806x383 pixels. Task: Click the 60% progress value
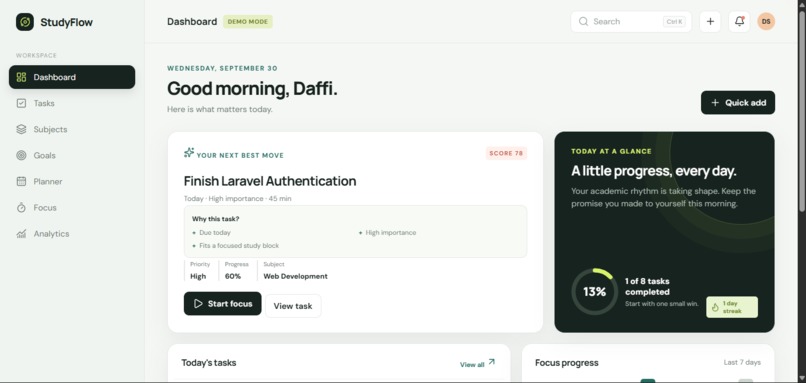pyautogui.click(x=233, y=276)
